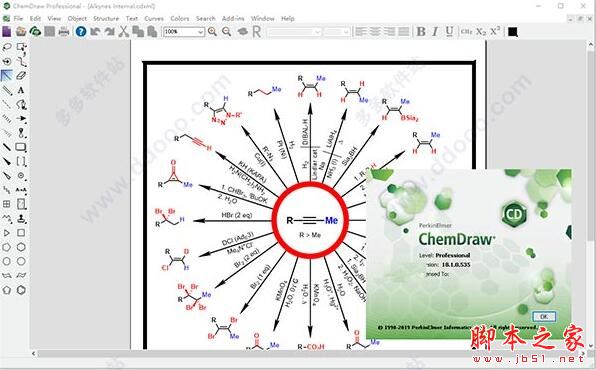
Task: Toggle CH₂ formula formatting
Action: [466, 32]
